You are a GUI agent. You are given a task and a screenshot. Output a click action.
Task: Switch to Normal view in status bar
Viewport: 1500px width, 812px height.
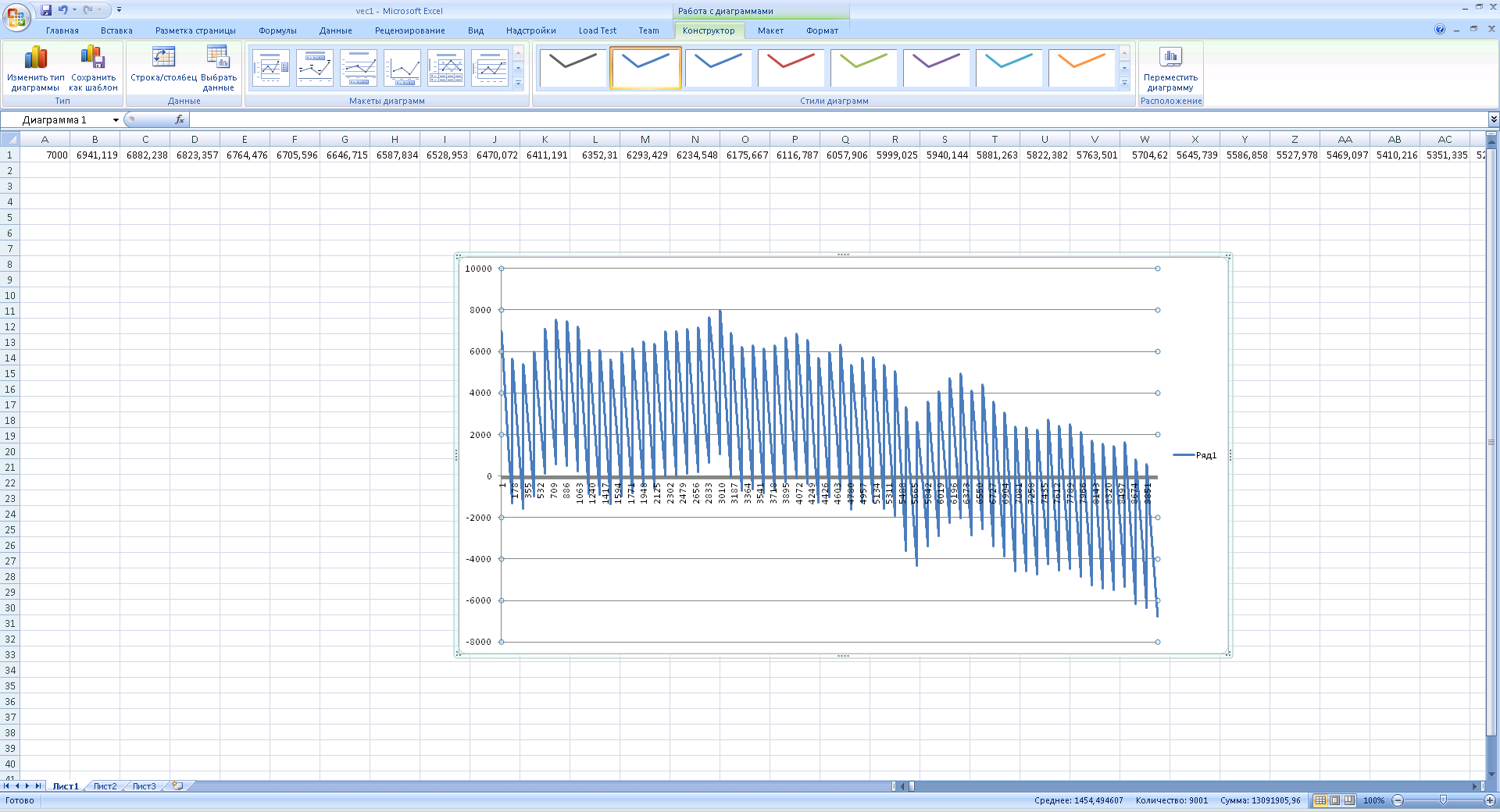click(x=1320, y=800)
